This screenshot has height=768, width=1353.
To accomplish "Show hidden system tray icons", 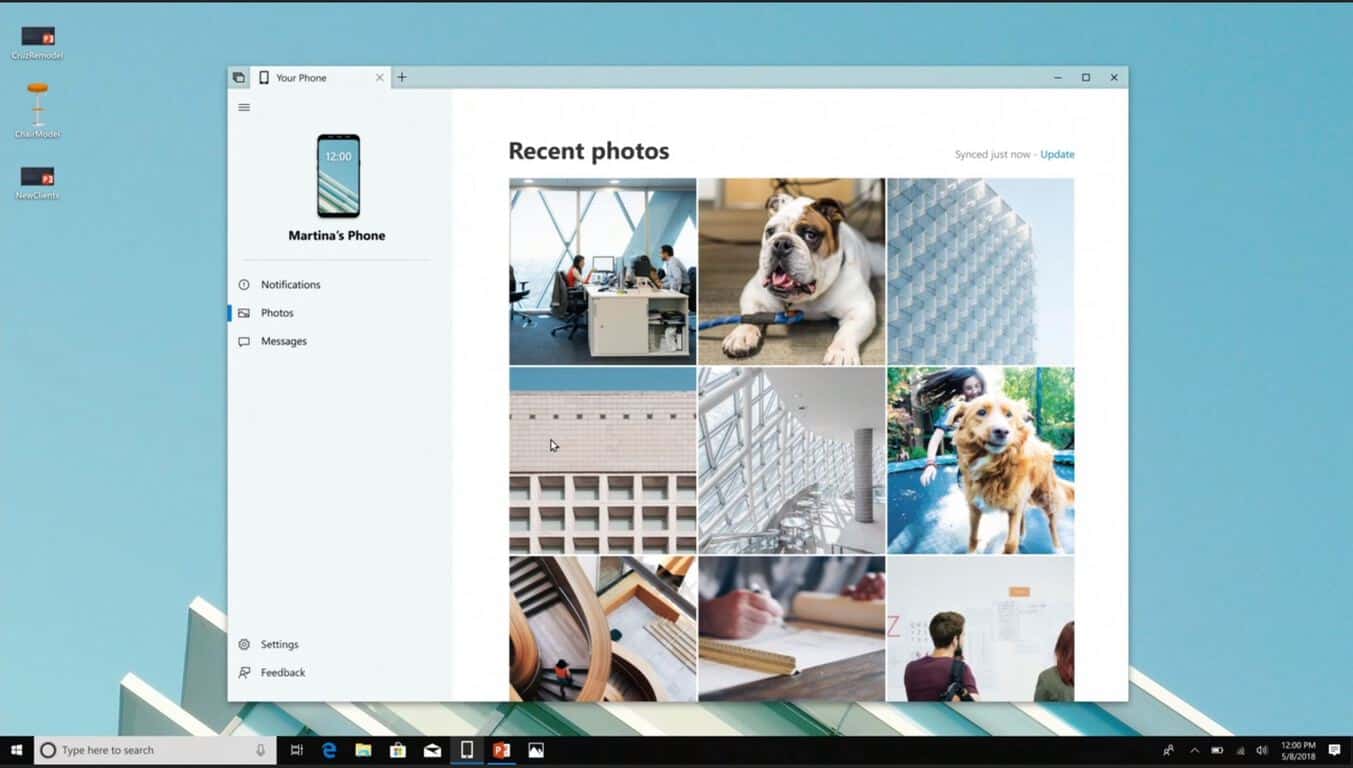I will click(x=1194, y=750).
